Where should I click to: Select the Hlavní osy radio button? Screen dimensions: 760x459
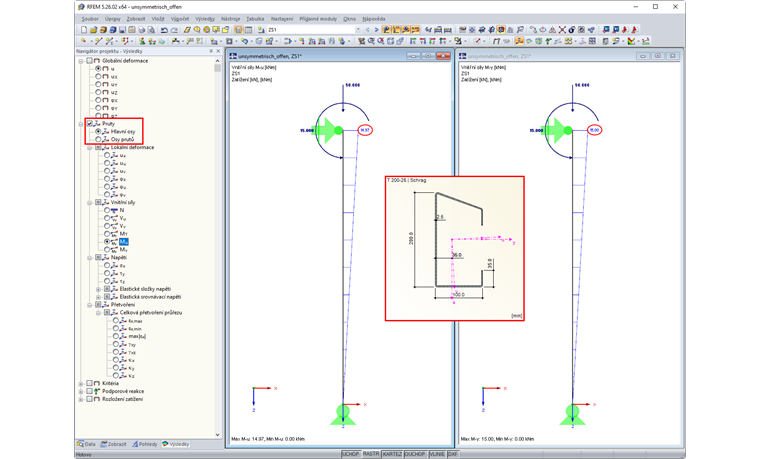point(98,131)
